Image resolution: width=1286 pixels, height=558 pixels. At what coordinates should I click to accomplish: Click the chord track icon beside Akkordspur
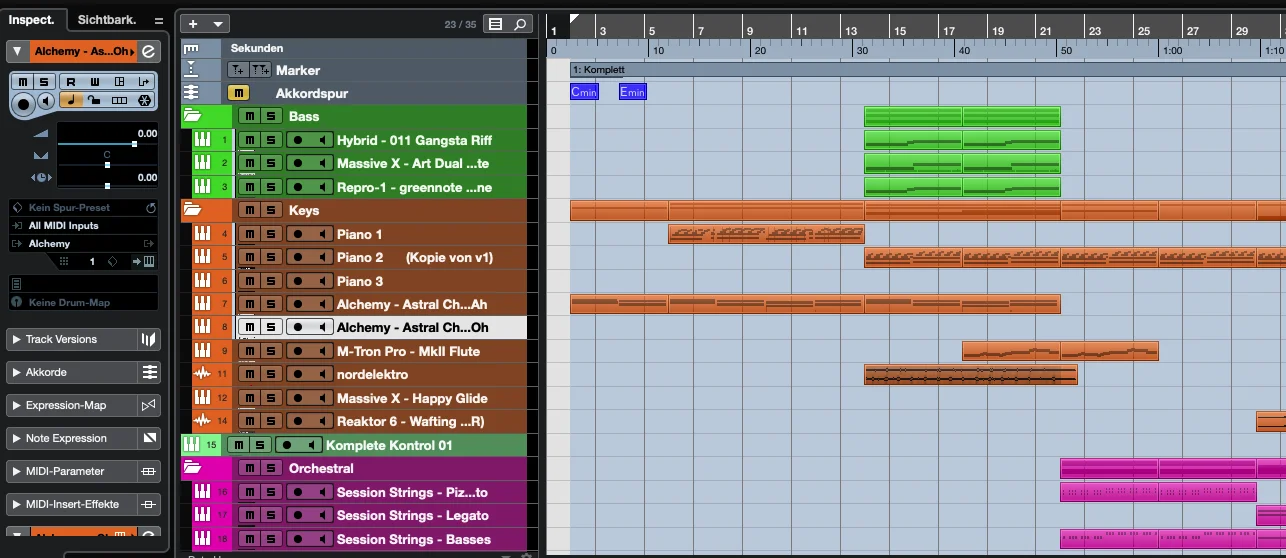tap(191, 92)
